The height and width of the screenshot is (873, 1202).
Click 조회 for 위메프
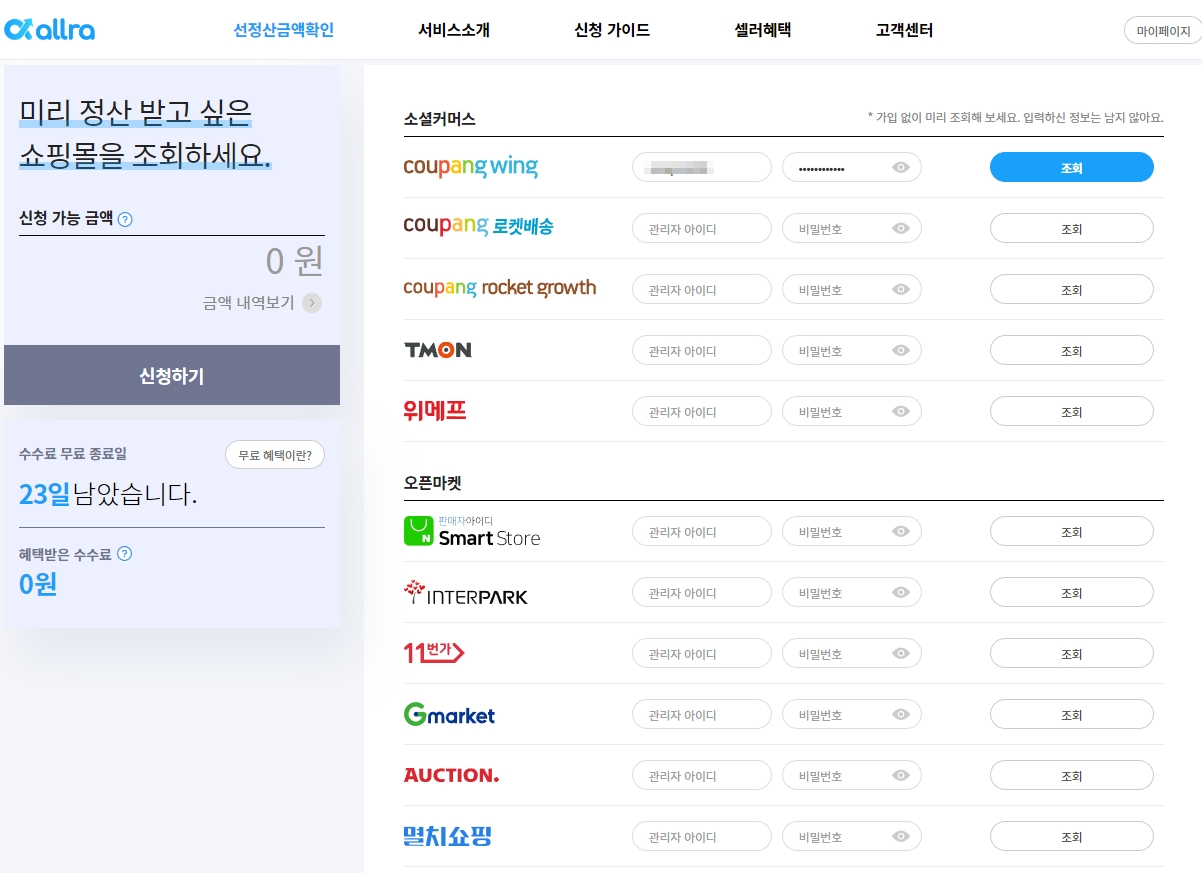(1071, 412)
